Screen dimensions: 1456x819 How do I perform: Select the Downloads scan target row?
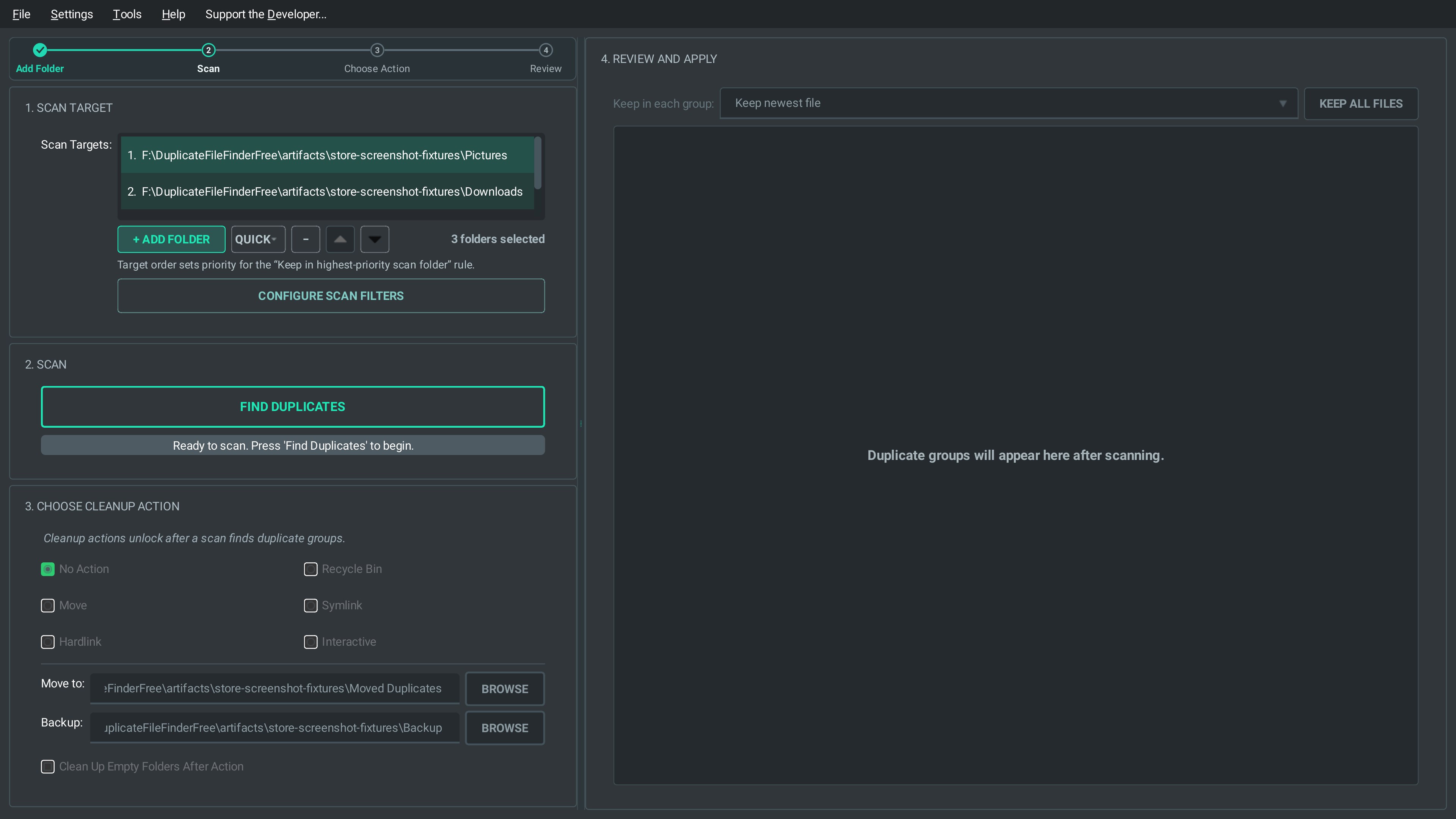tap(327, 191)
